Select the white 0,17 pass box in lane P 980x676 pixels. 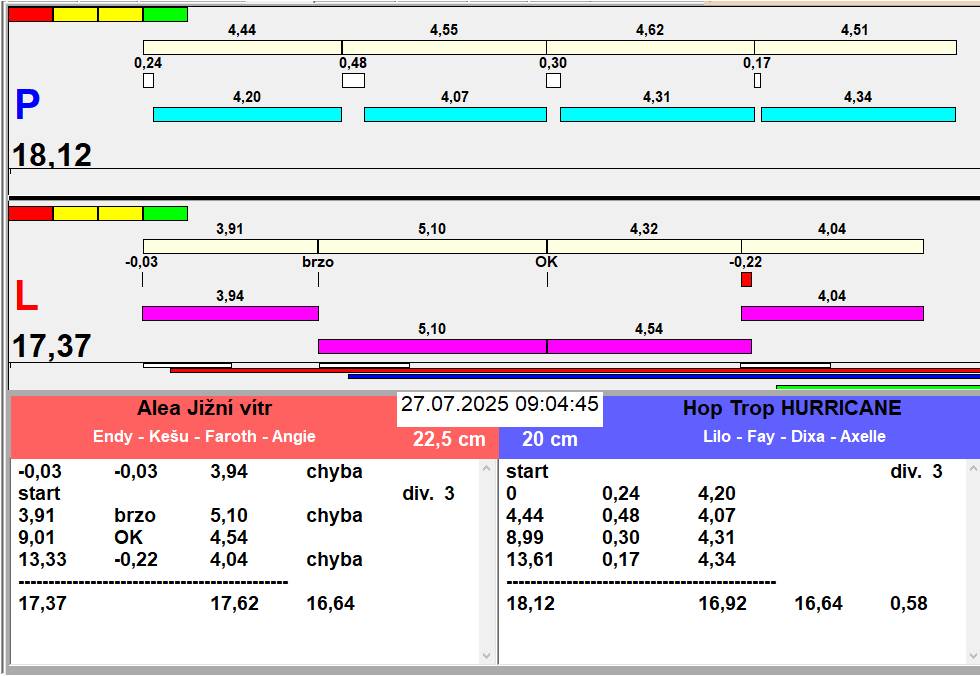point(758,81)
